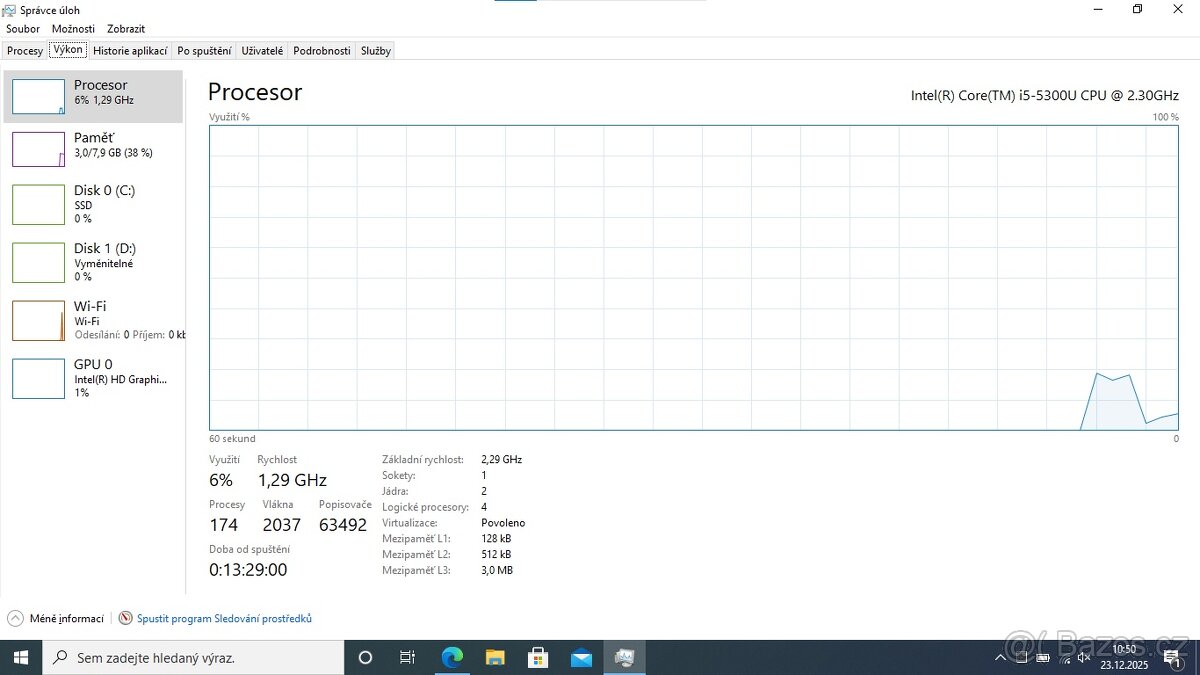This screenshot has height=675, width=1200.
Task: Open the Soubor menu
Action: coord(22,28)
